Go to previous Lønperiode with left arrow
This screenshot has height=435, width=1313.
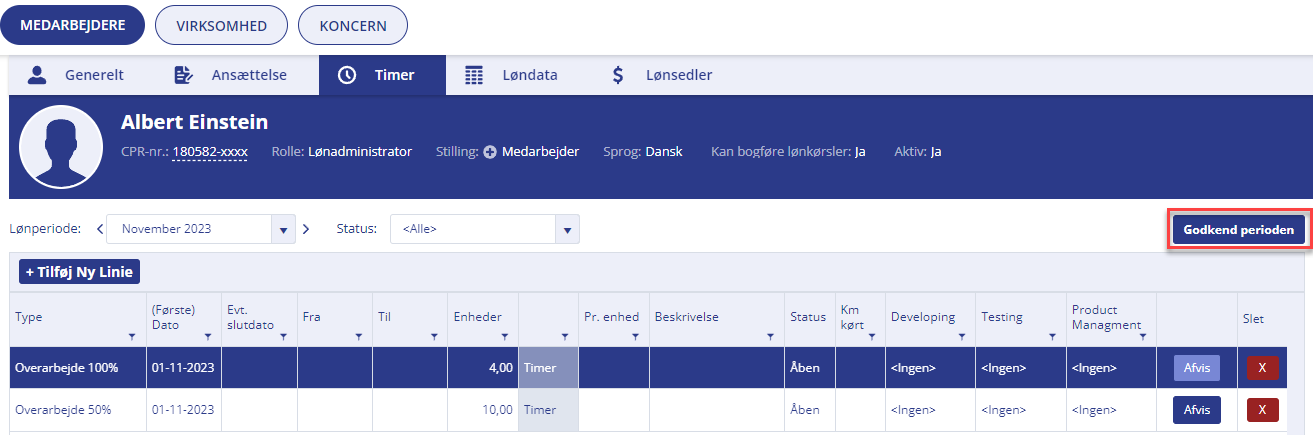(100, 229)
